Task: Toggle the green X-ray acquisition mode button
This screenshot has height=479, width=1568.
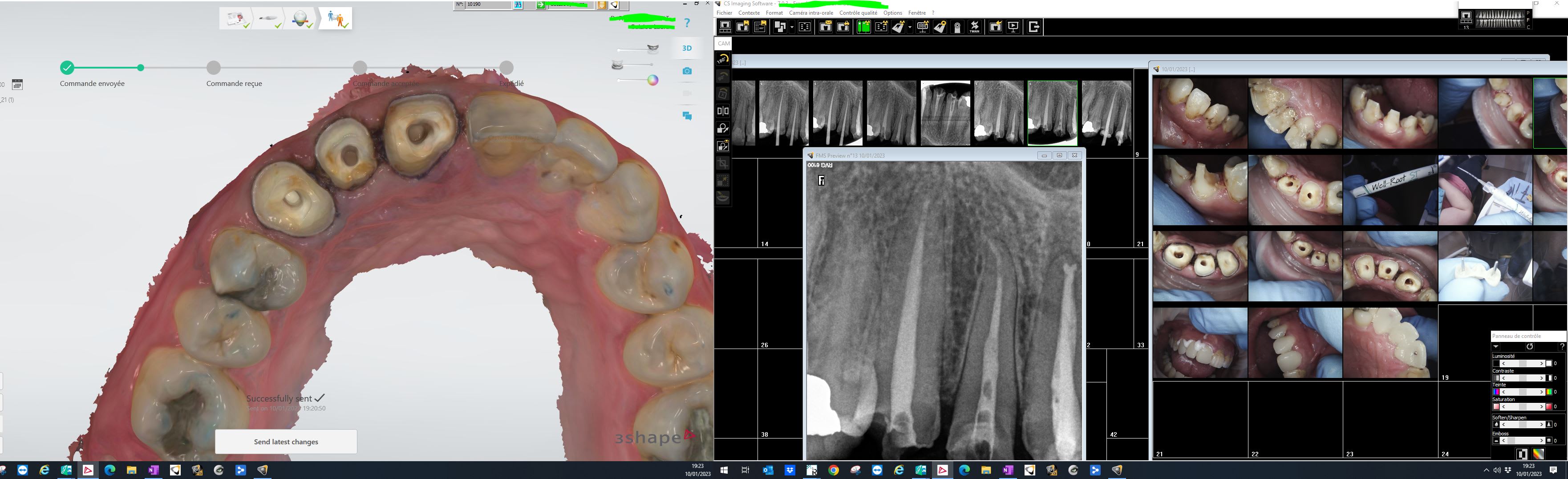Action: click(863, 27)
